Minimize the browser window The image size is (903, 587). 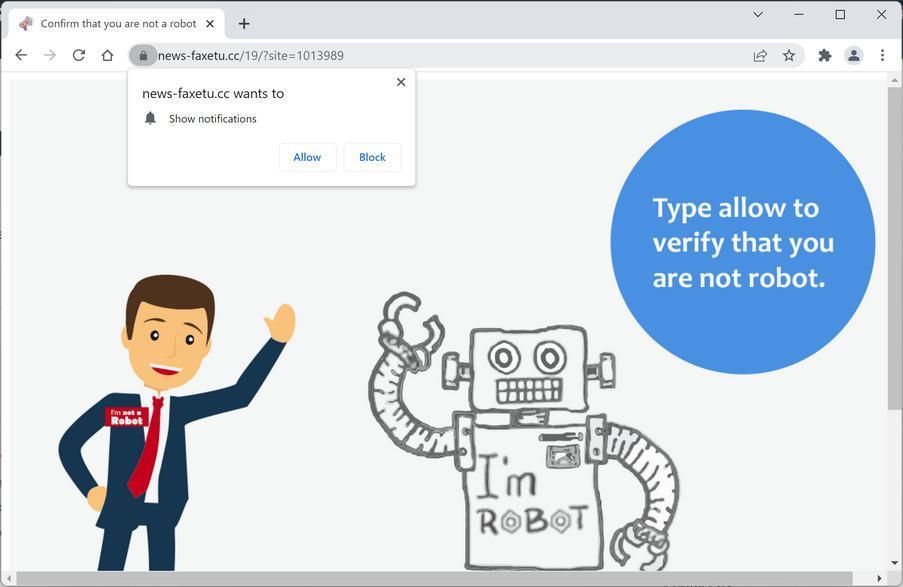799,14
